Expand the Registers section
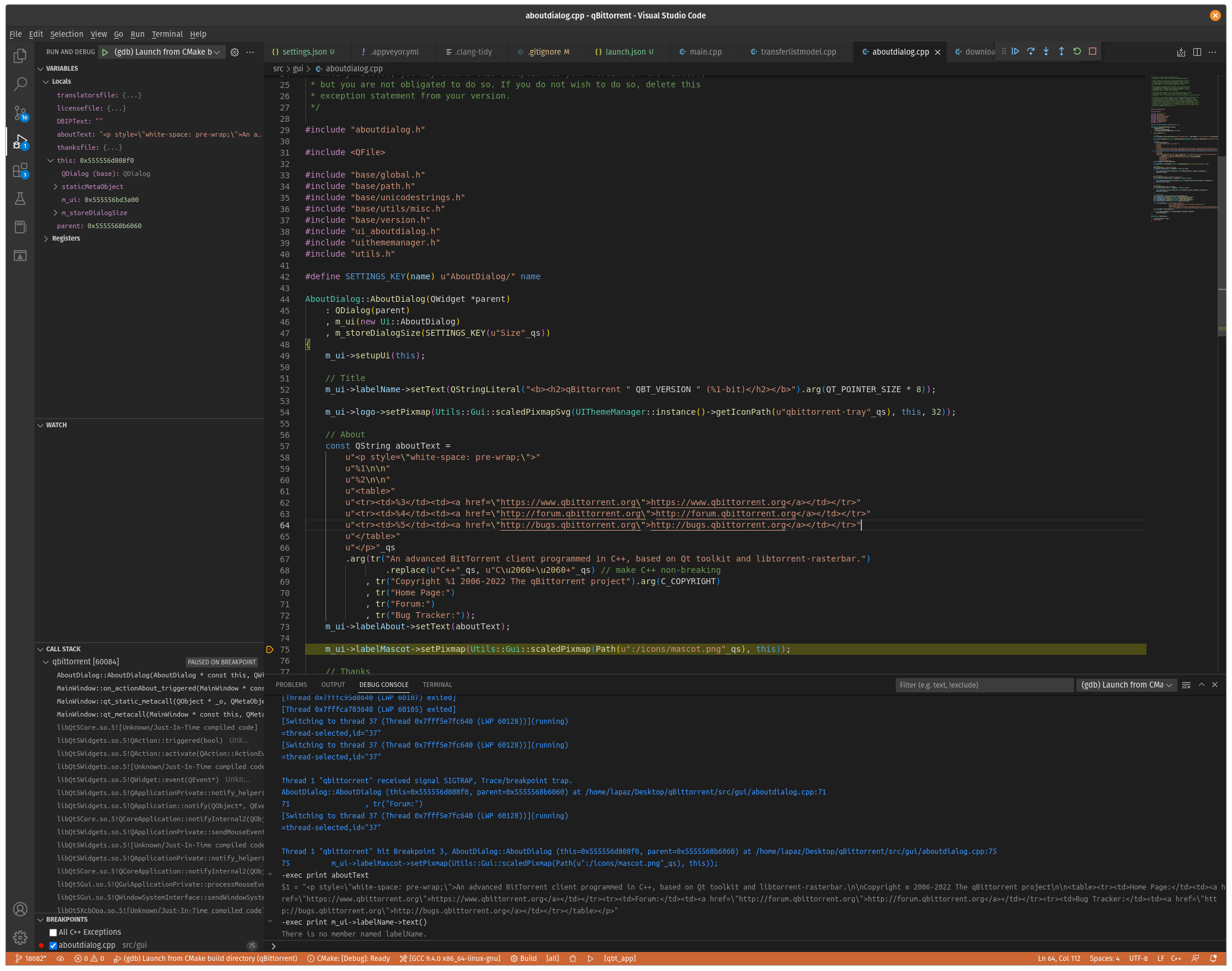Image resolution: width=1232 pixels, height=971 pixels. 47,238
